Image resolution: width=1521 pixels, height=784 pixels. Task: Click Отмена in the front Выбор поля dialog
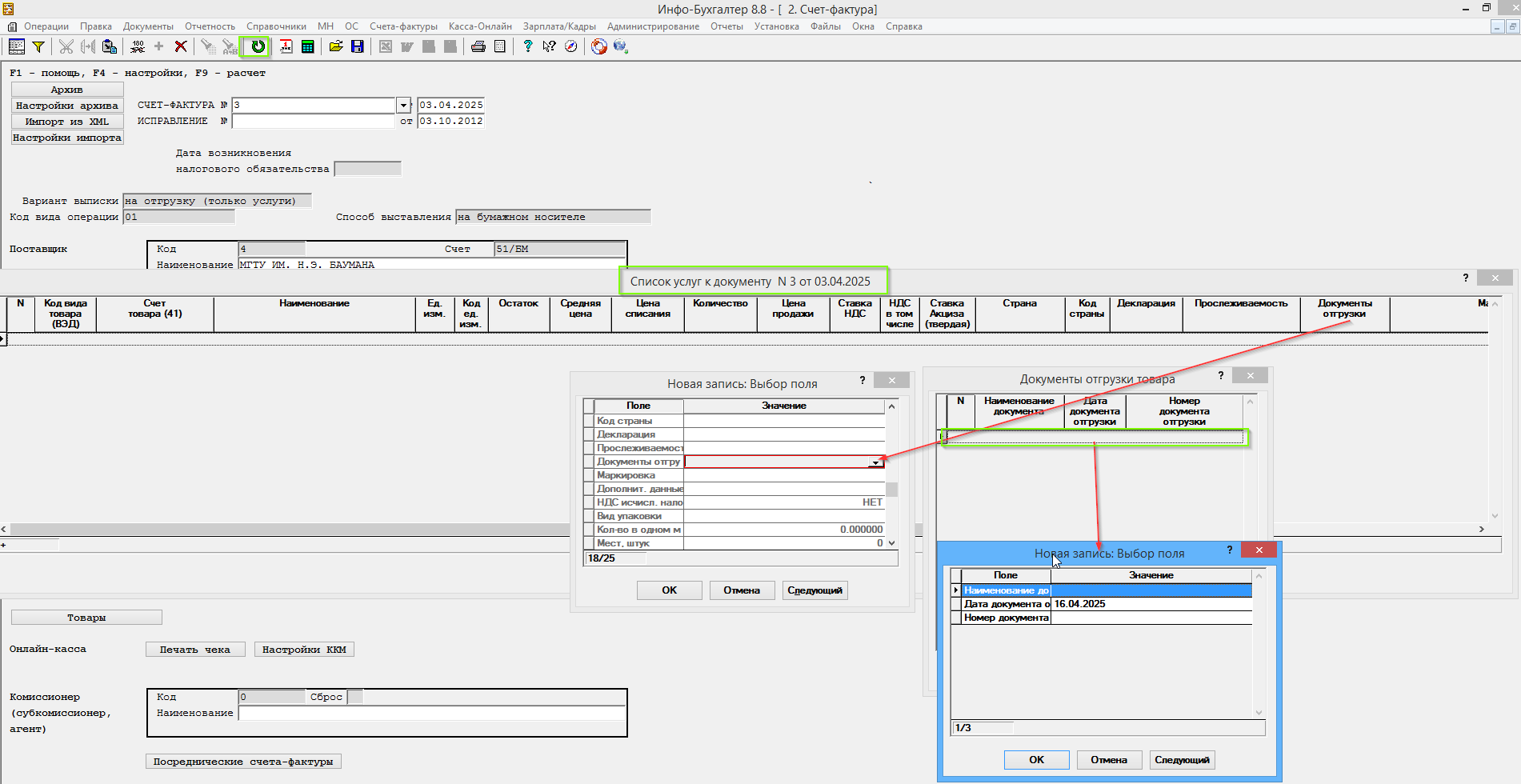[1109, 760]
